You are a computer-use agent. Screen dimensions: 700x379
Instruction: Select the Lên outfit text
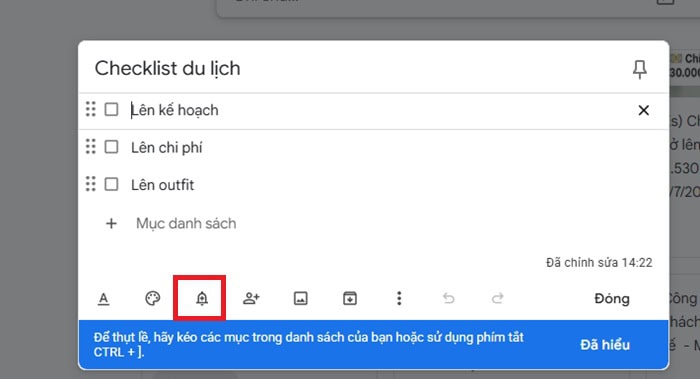[x=162, y=185]
